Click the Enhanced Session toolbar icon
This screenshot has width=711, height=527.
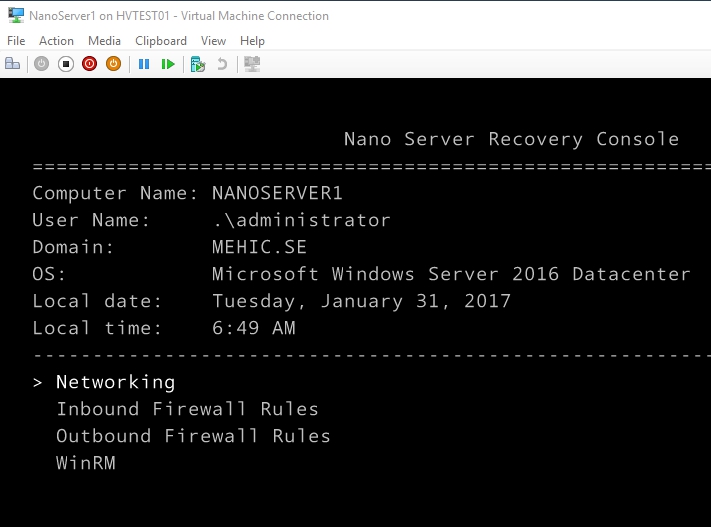(252, 64)
